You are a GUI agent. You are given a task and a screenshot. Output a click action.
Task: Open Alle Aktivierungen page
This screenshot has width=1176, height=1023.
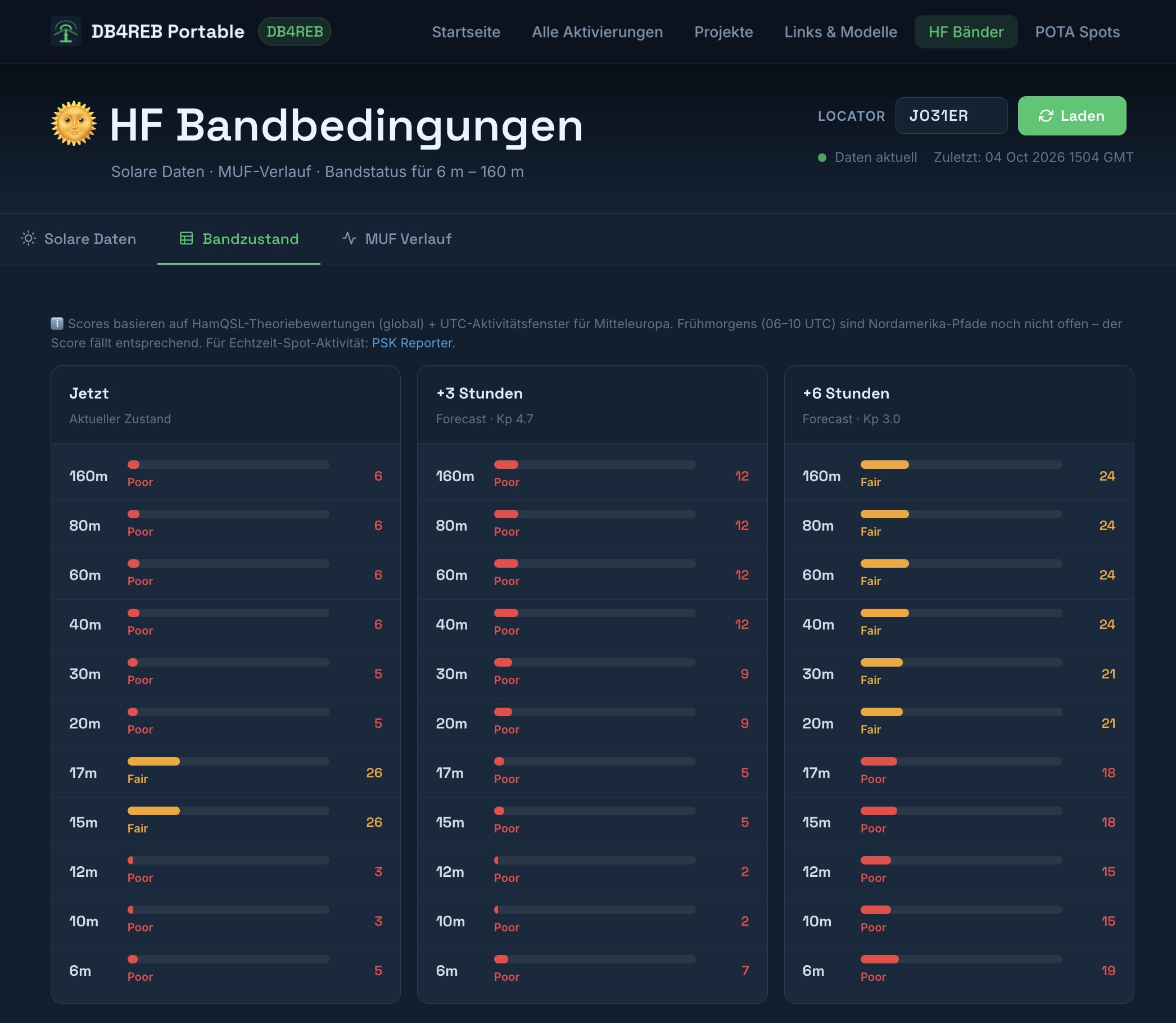pyautogui.click(x=597, y=32)
